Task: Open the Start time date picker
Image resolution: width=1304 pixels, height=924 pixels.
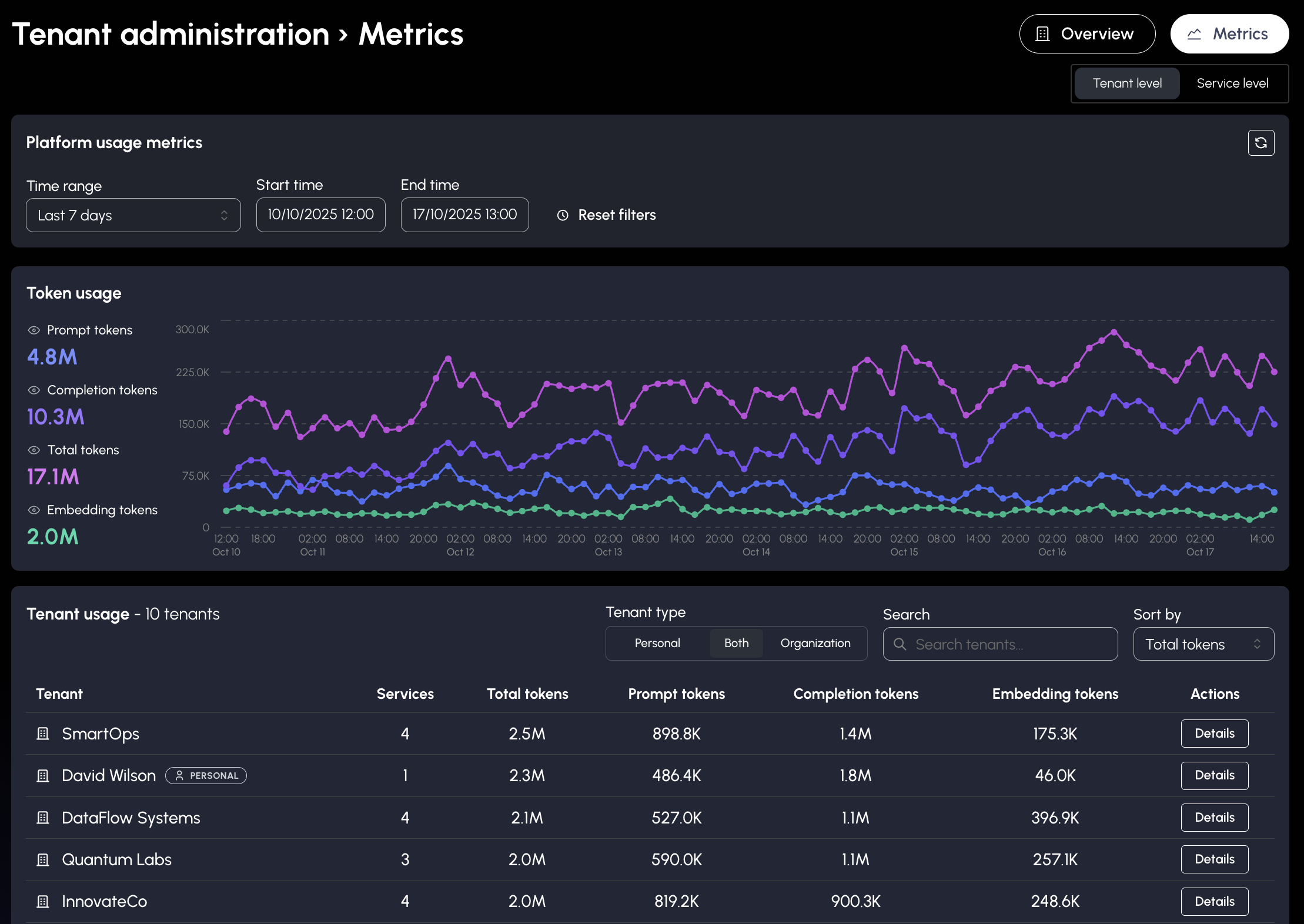Action: (x=321, y=215)
